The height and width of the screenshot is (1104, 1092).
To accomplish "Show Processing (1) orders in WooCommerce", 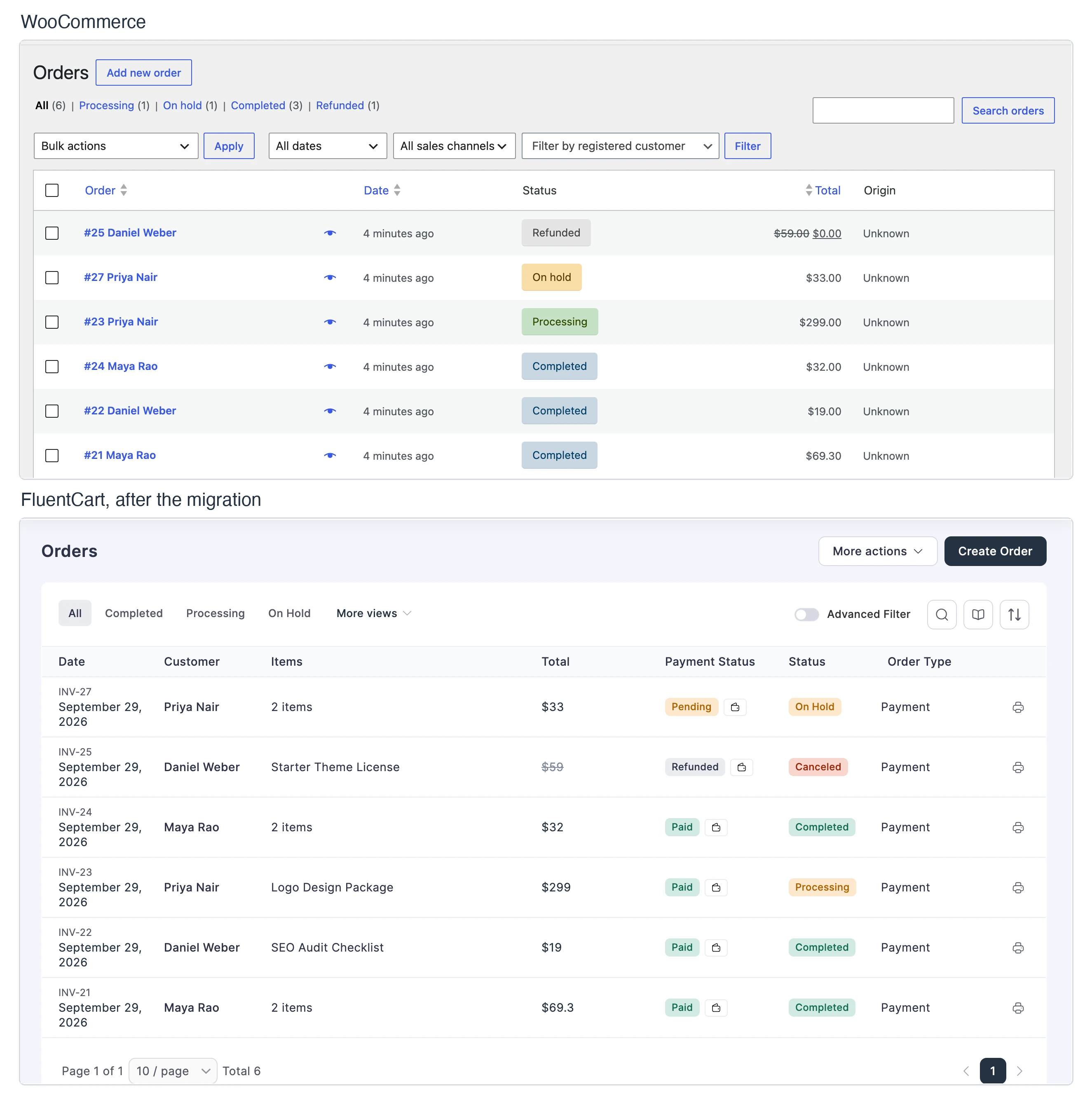I will click(114, 106).
